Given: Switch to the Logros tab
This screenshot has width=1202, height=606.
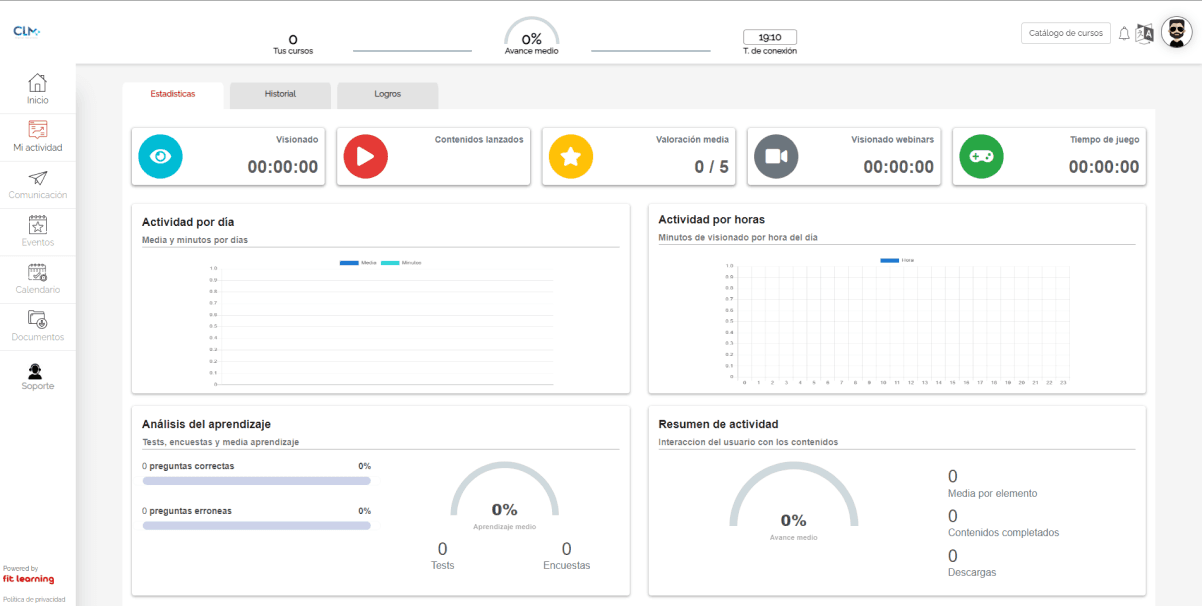Looking at the screenshot, I should 387,95.
